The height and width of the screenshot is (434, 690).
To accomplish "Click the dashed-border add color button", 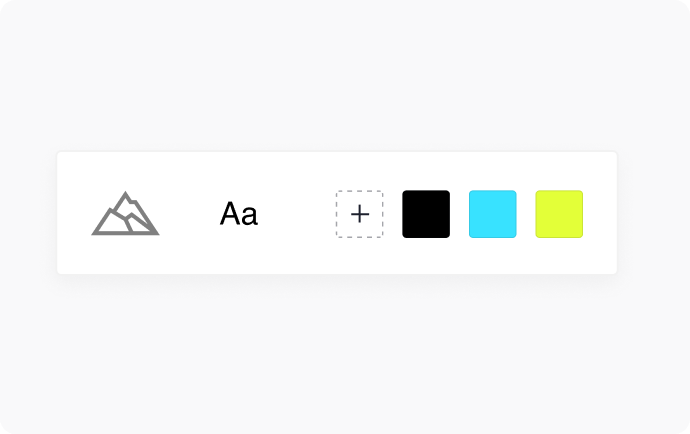I will [360, 214].
